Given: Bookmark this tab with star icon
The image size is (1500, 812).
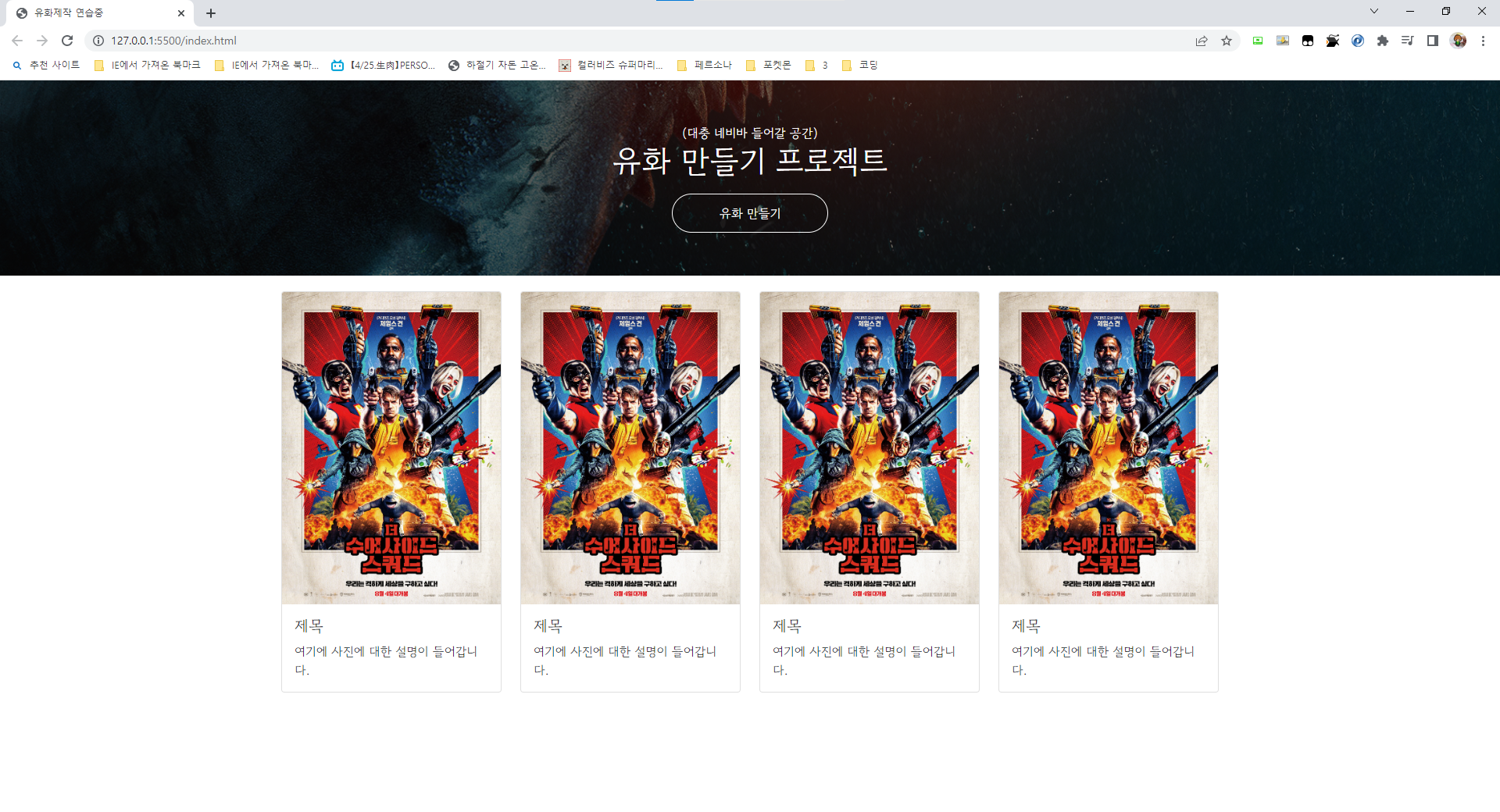Looking at the screenshot, I should tap(1227, 41).
